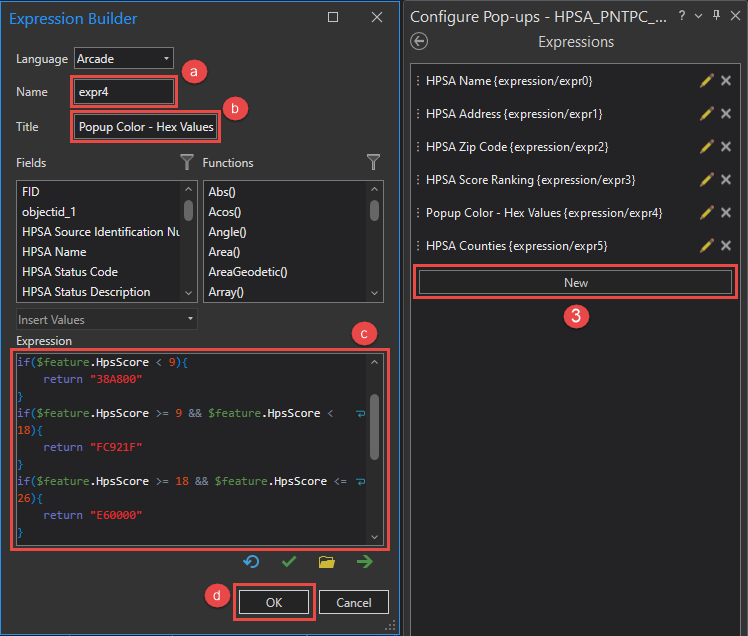This screenshot has width=748, height=636.
Task: Filter the Functions list
Action: click(374, 162)
